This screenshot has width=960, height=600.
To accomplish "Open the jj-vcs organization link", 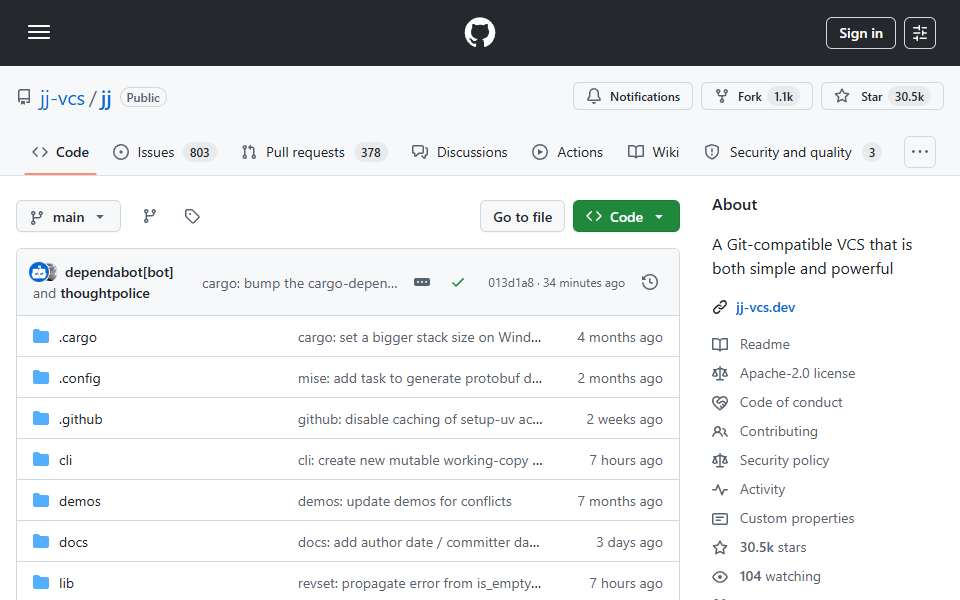I will point(62,98).
